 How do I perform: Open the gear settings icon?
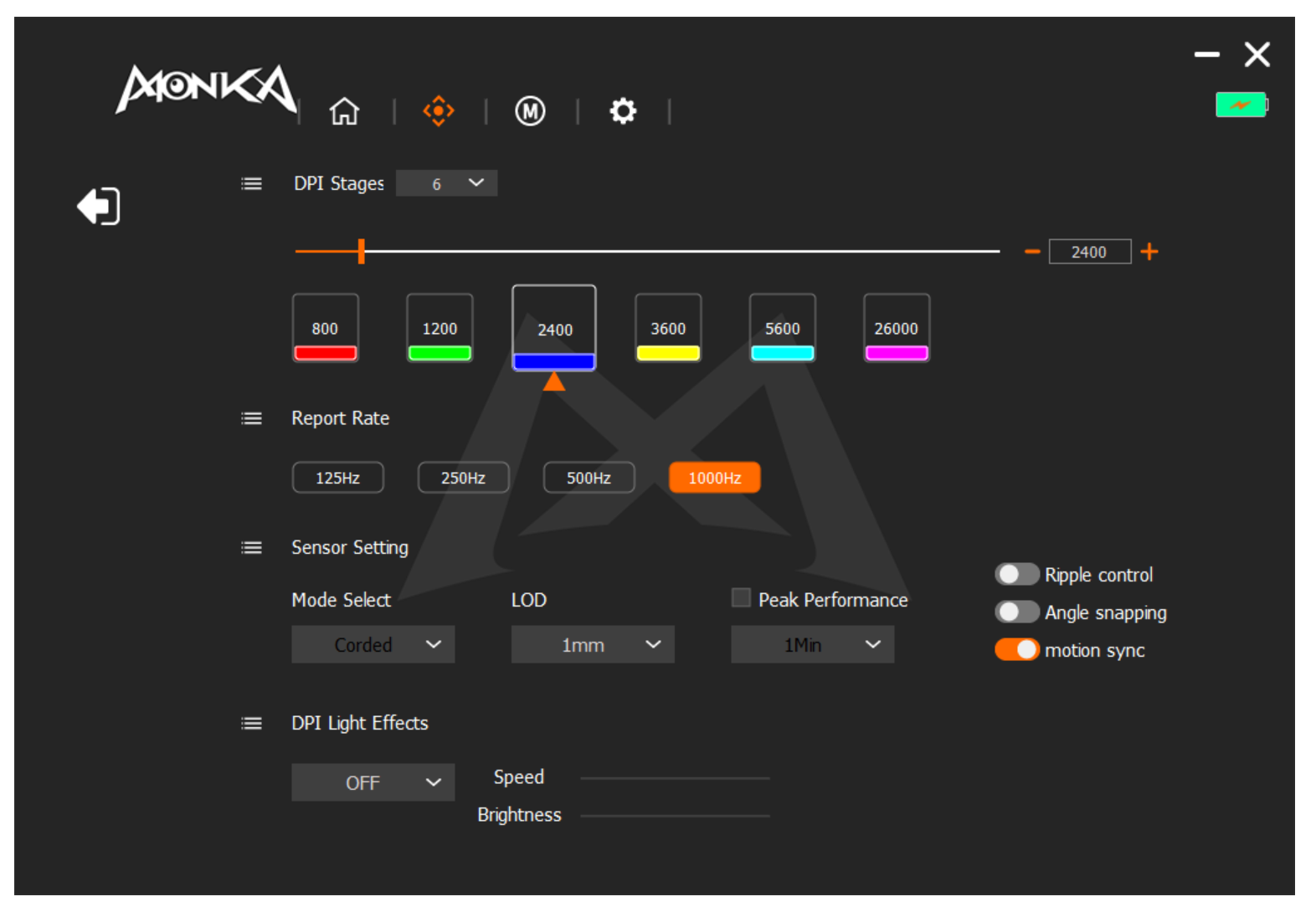pyautogui.click(x=622, y=111)
